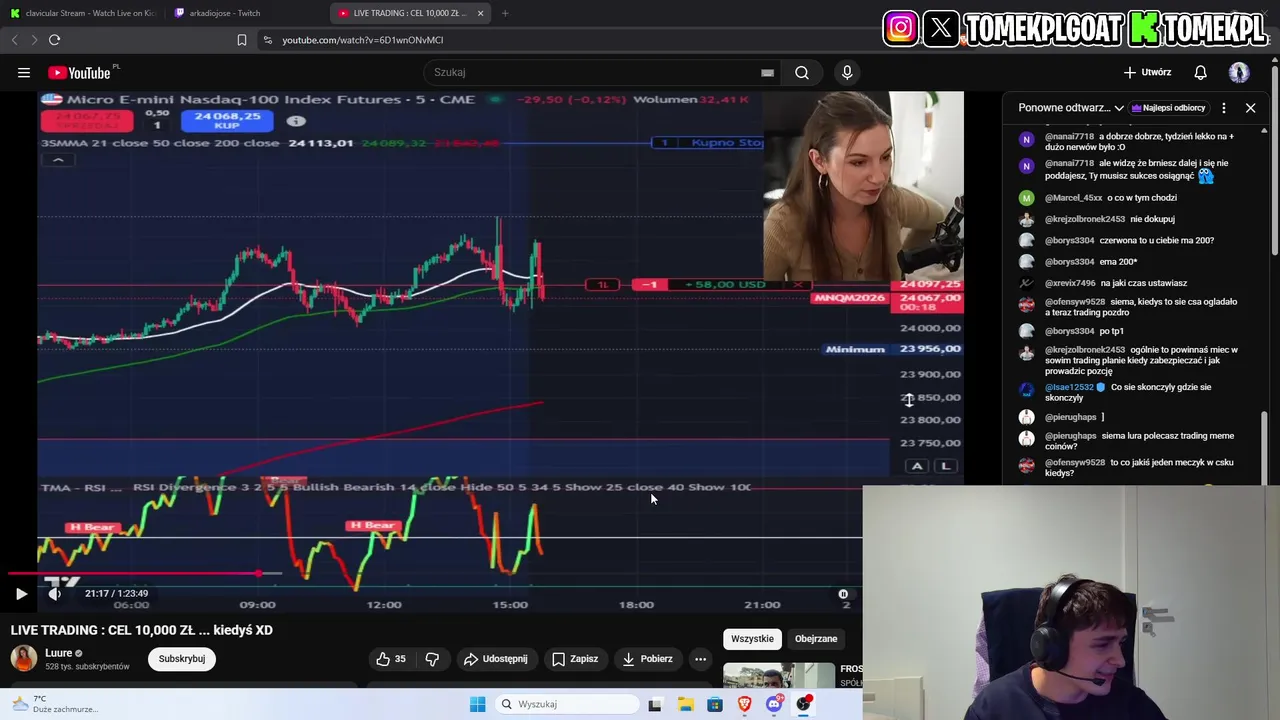Image resolution: width=1280 pixels, height=720 pixels.
Task: Click the taskbar Wyszukaj search box
Action: point(567,704)
